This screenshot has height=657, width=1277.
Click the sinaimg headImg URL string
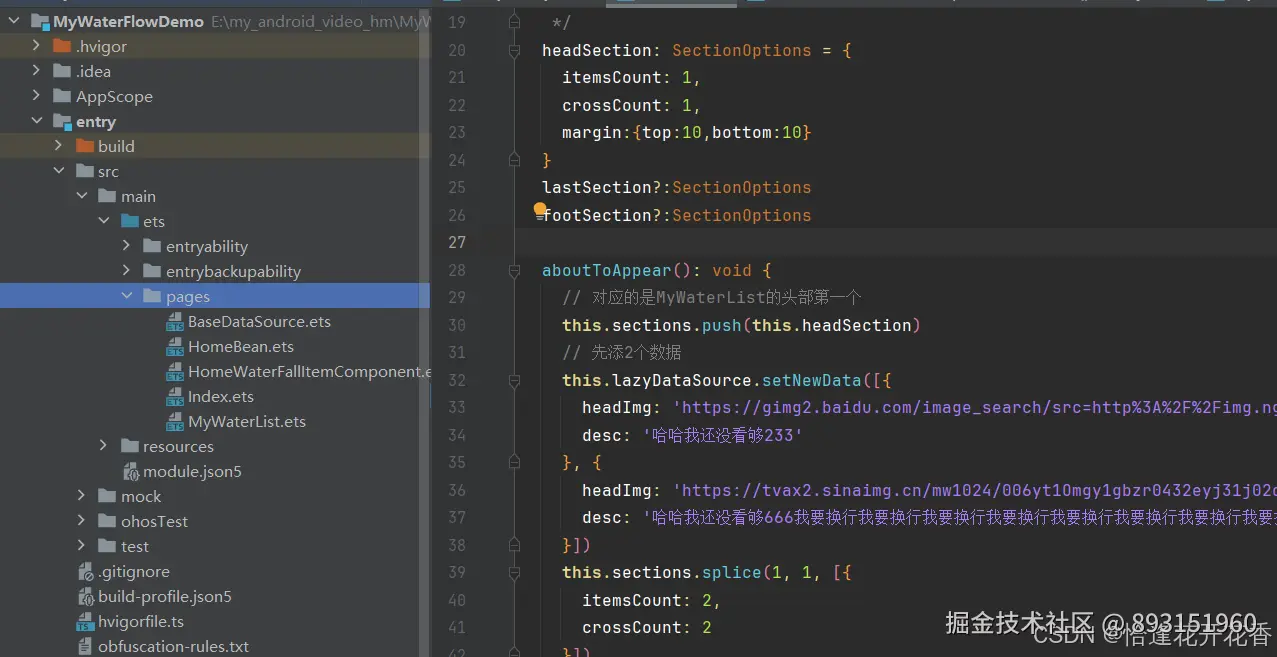pos(974,490)
